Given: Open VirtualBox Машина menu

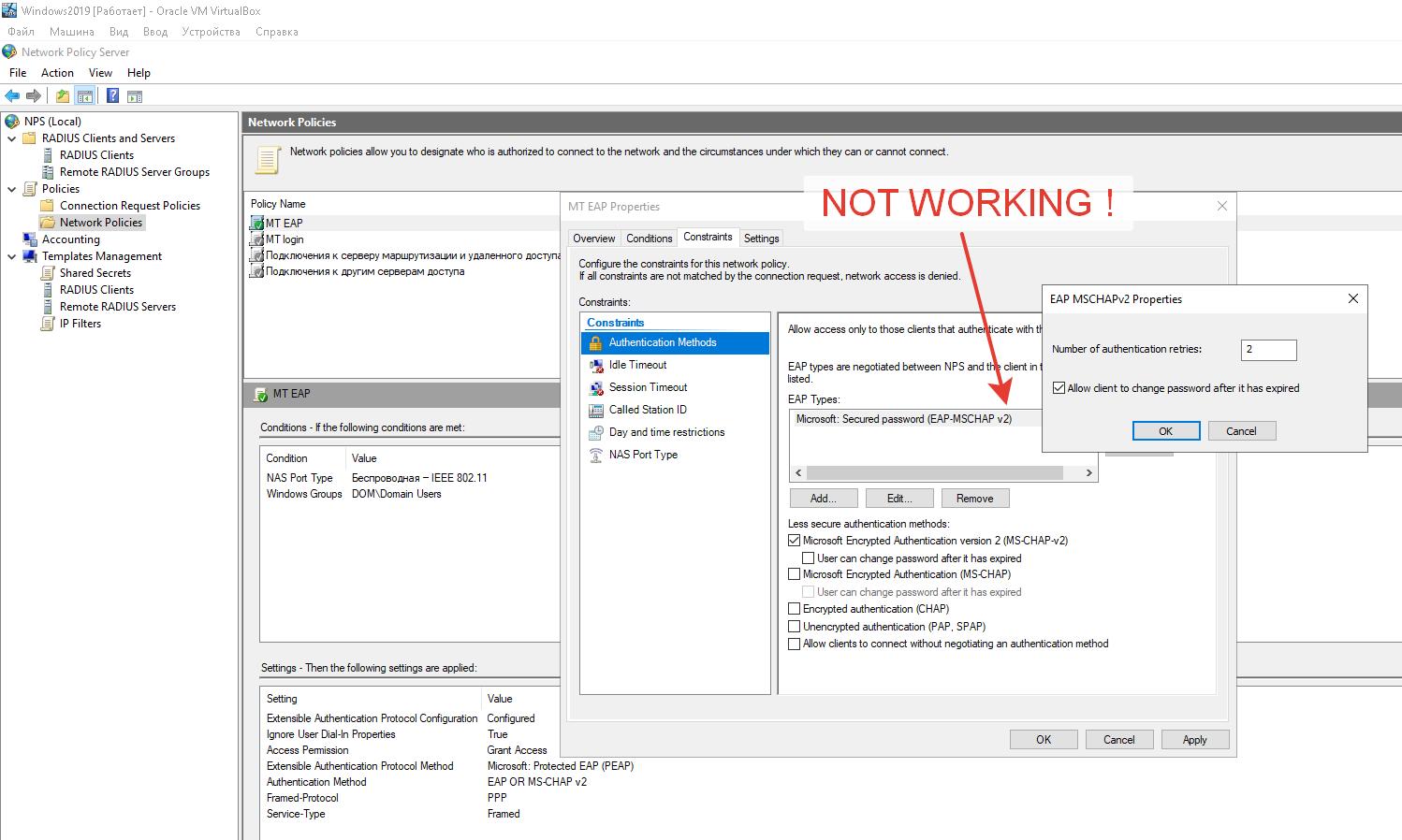Looking at the screenshot, I should (x=72, y=32).
